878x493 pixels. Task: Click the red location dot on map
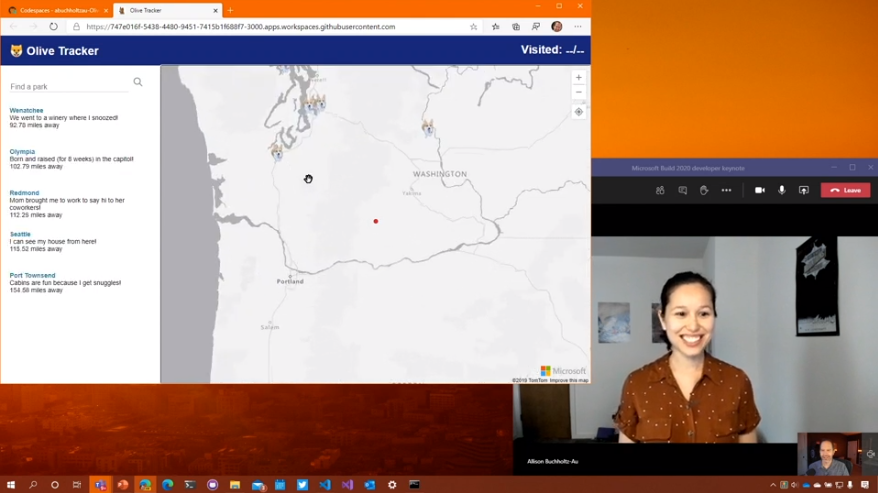point(376,221)
